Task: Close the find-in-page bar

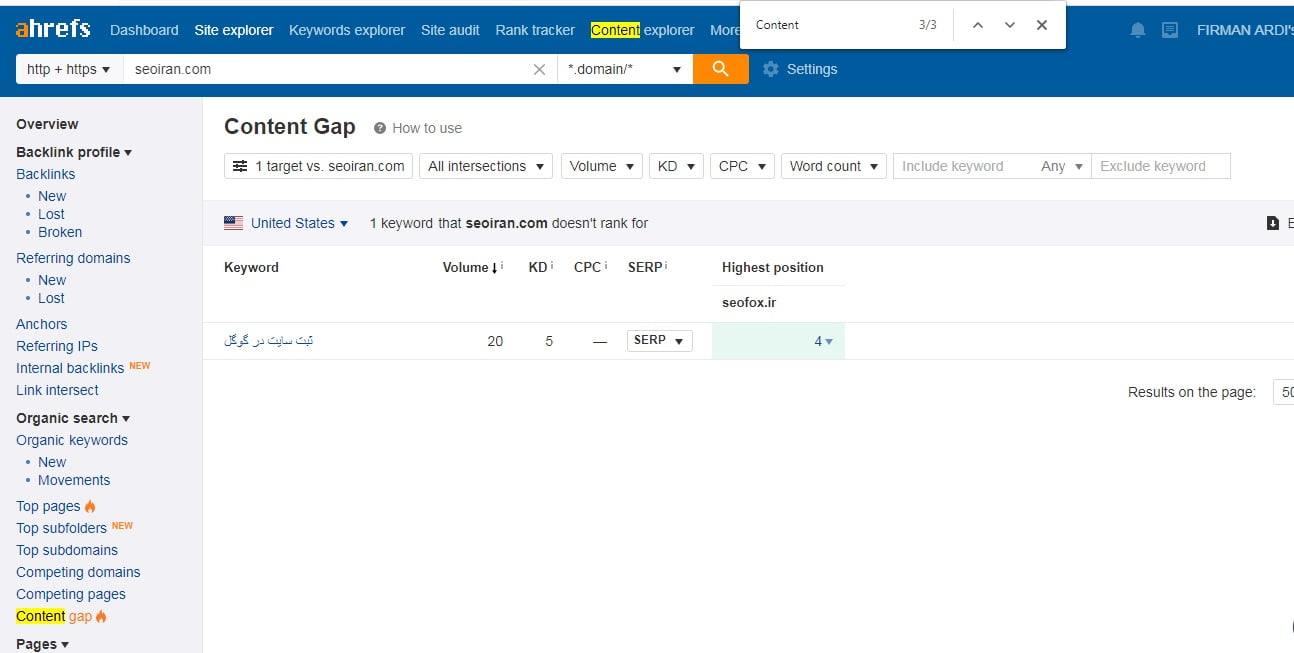Action: (1042, 25)
